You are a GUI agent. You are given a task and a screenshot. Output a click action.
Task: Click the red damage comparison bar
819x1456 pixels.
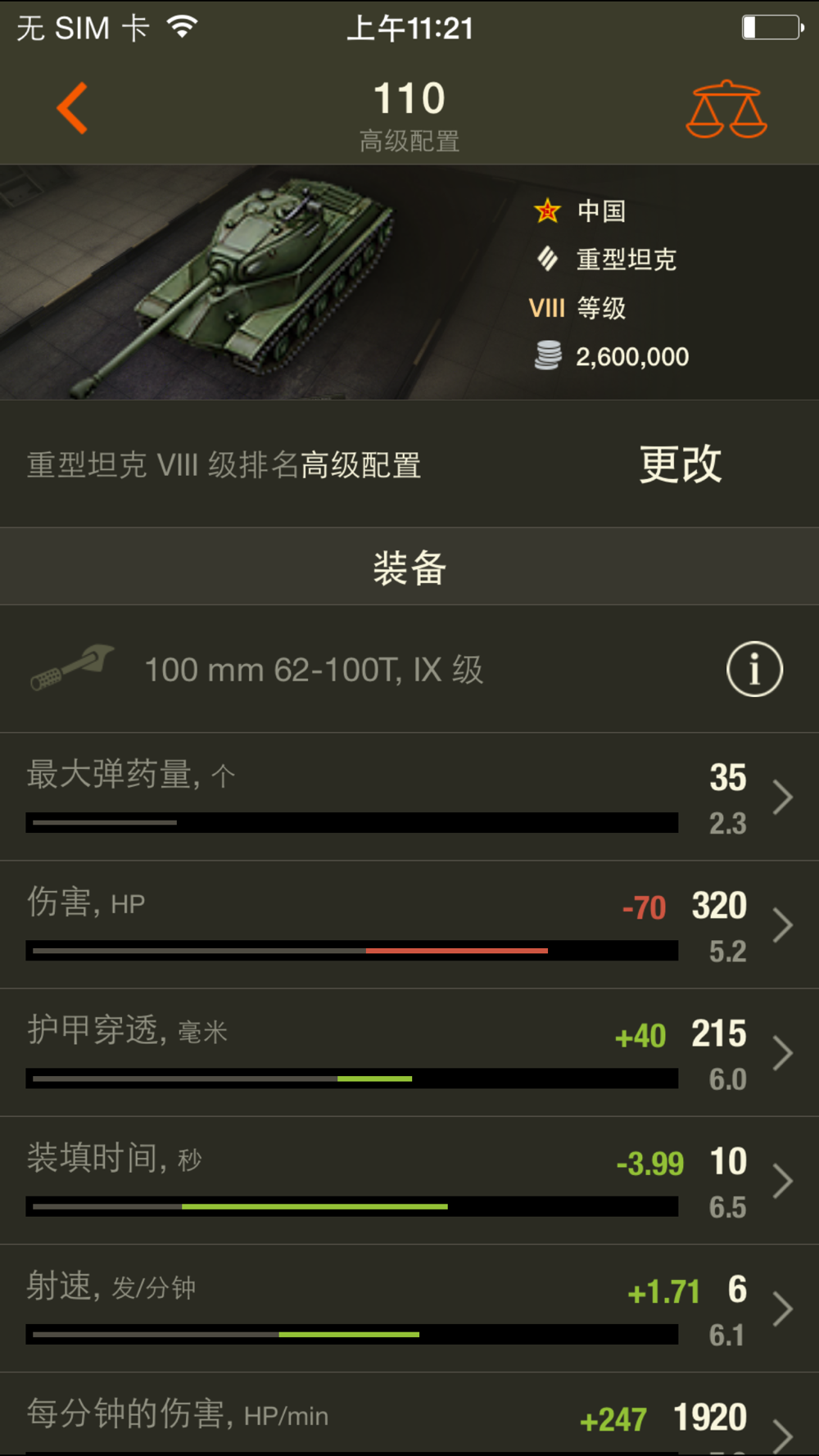(457, 951)
